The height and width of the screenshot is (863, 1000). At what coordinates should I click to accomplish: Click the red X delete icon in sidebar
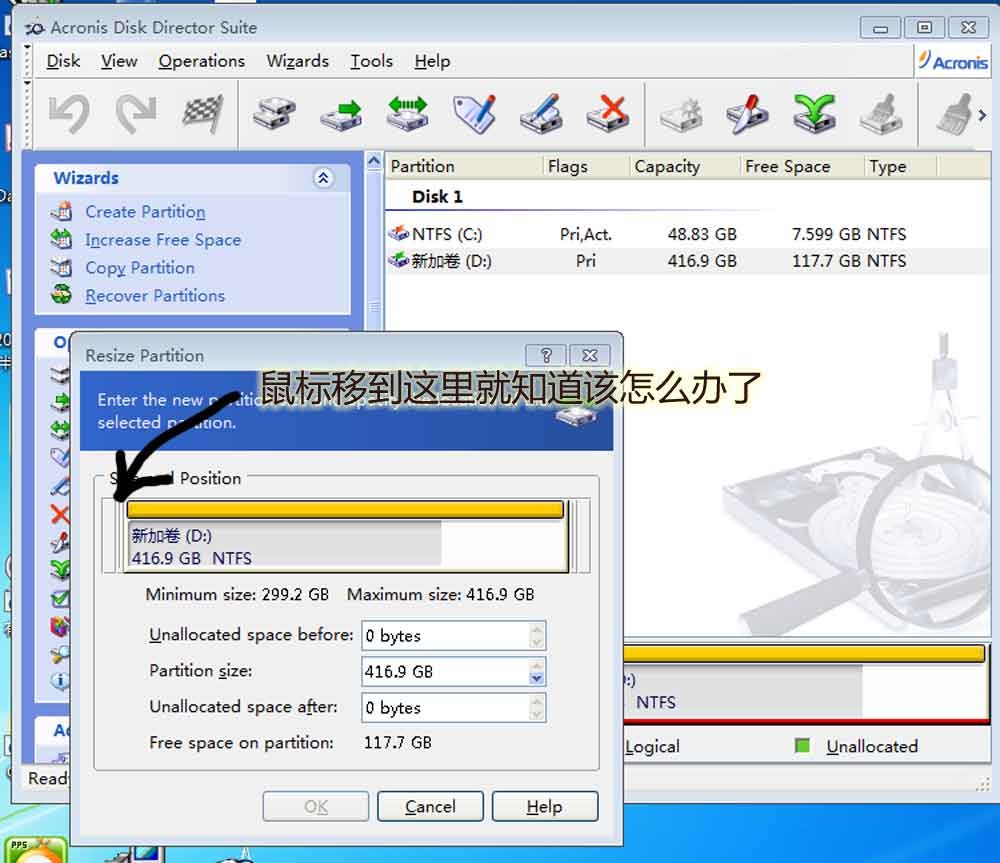click(60, 514)
